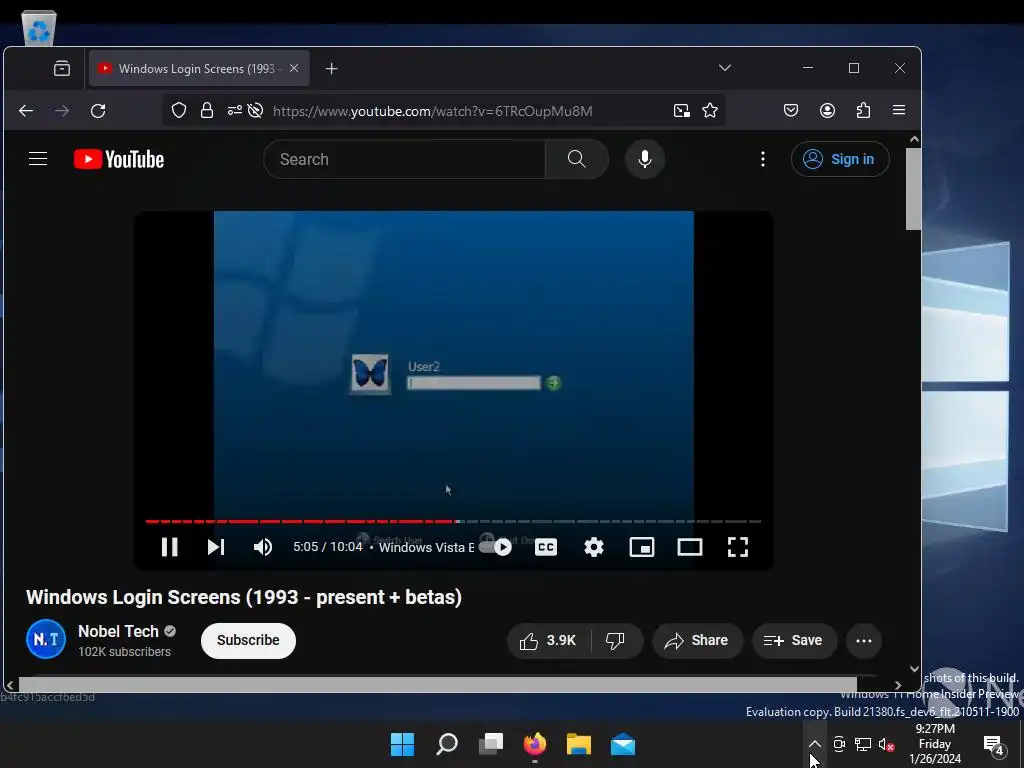Click the YouTube URL address field
The height and width of the screenshot is (768, 1024).
pos(432,111)
